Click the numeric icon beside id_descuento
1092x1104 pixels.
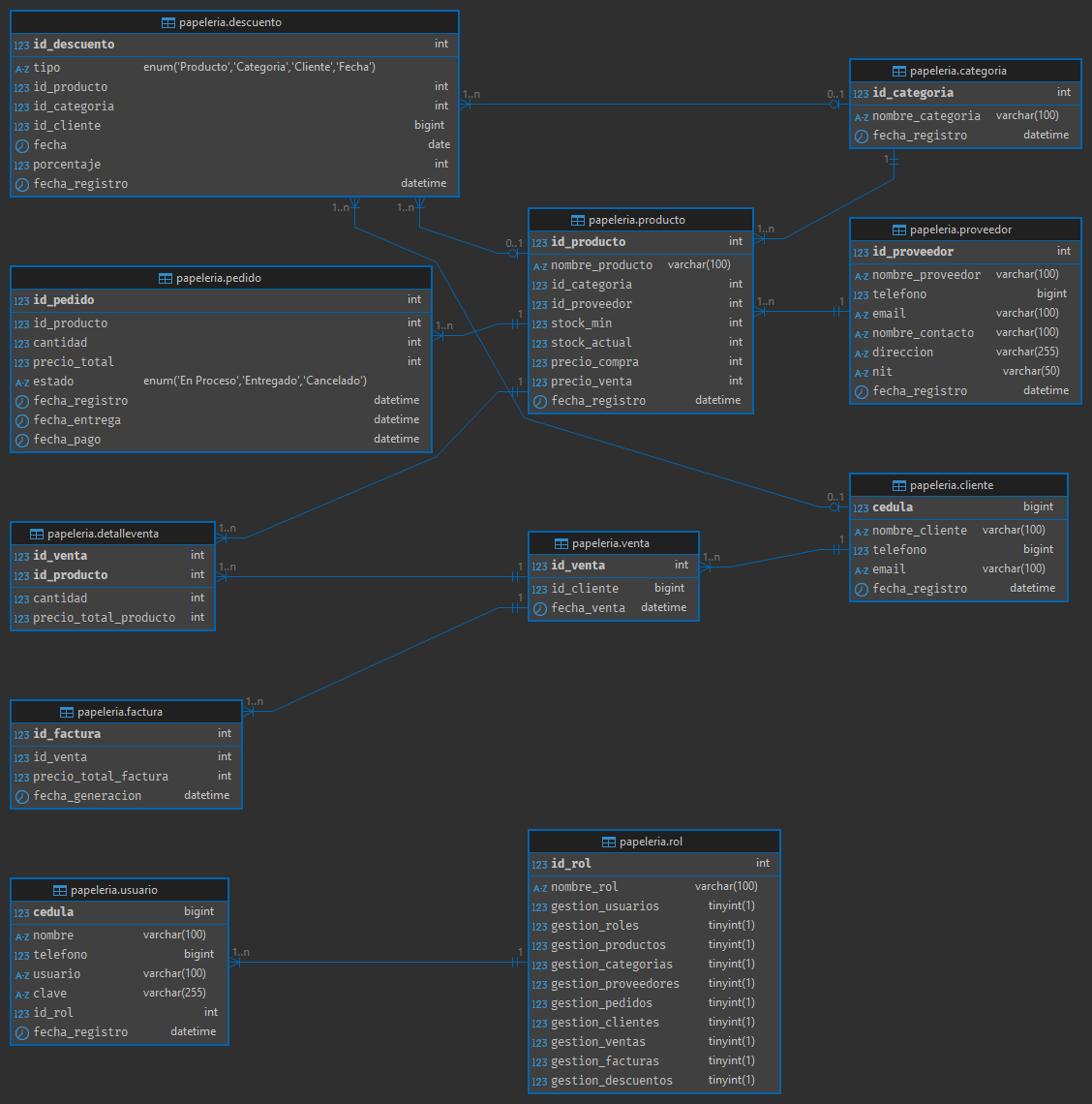pos(22,46)
